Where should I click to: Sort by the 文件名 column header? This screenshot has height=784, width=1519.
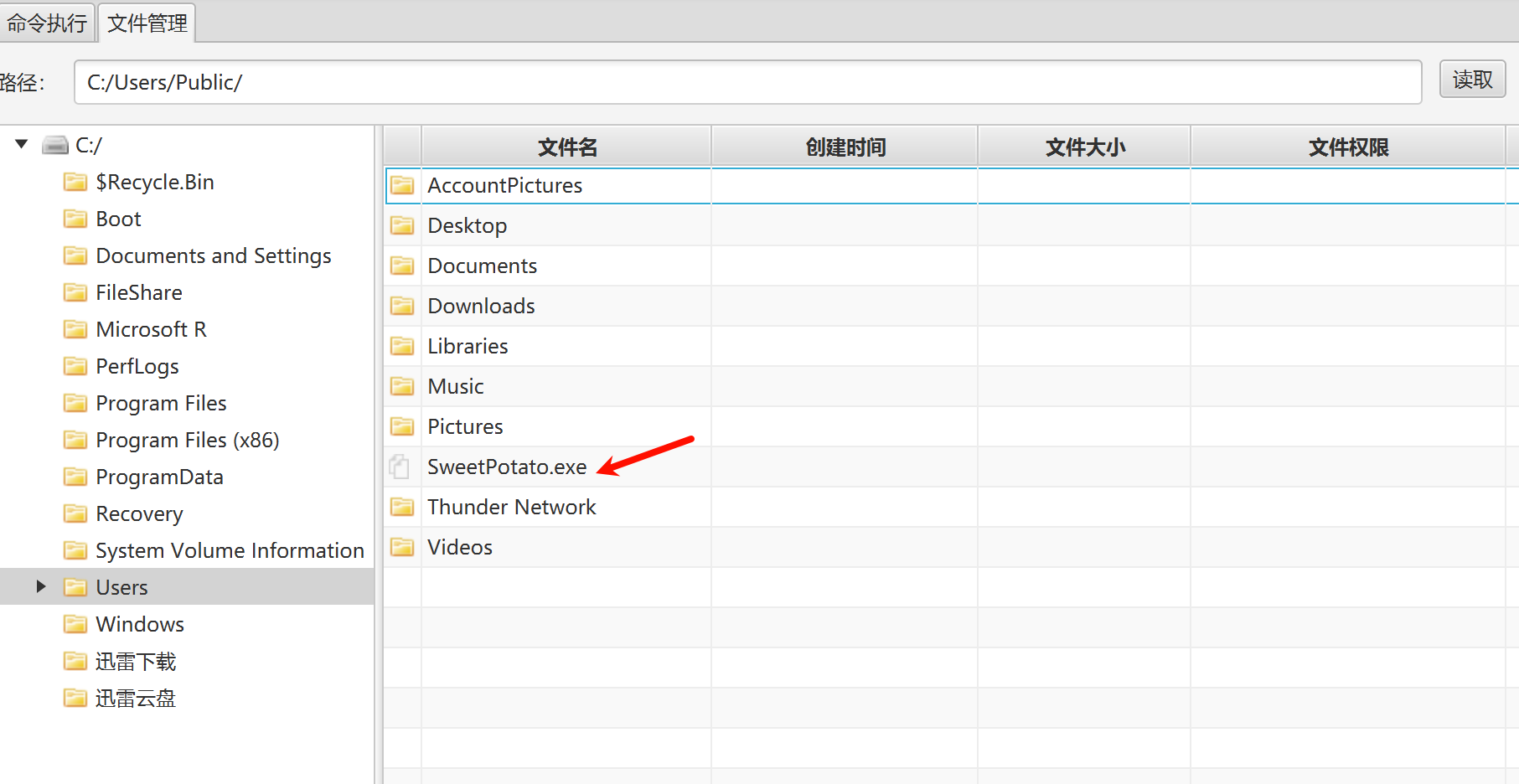567,147
